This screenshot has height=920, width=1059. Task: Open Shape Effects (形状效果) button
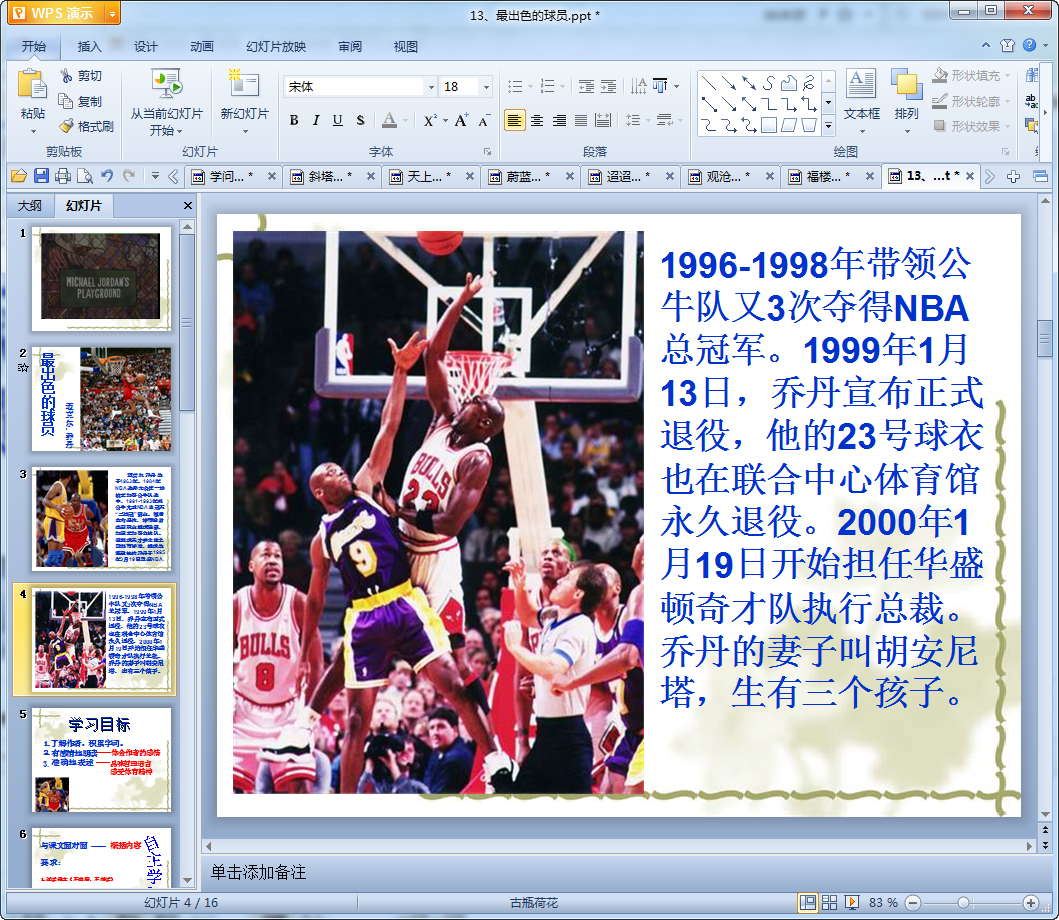coord(971,126)
